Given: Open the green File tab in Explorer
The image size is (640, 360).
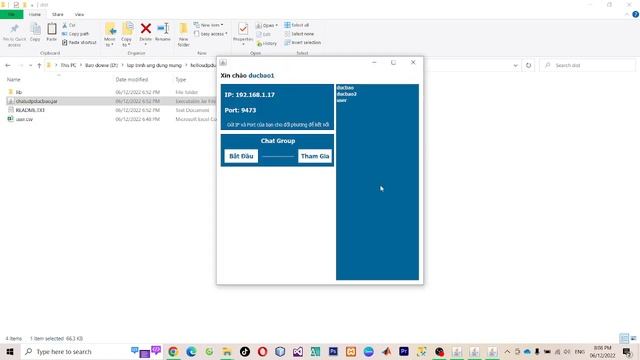Looking at the screenshot, I should pos(11,14).
